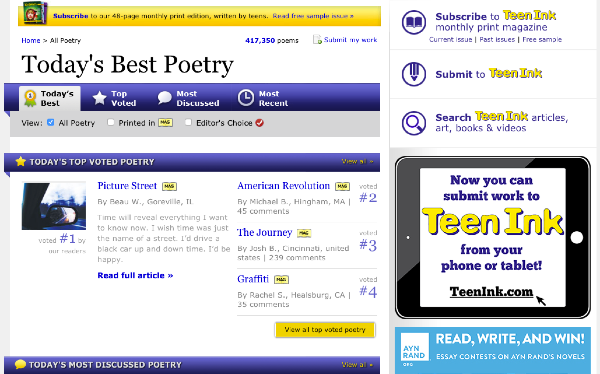Click the 417,350 poems count
Screen dimensions: 600x374
(x=272, y=41)
